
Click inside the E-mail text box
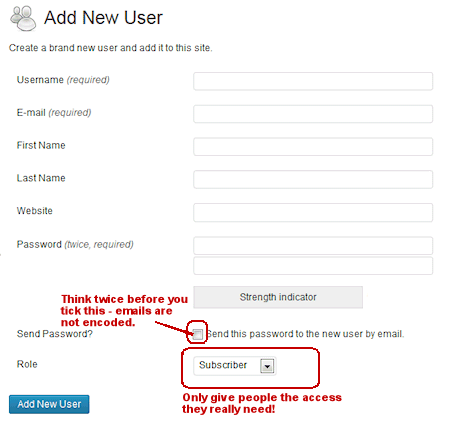coord(313,114)
